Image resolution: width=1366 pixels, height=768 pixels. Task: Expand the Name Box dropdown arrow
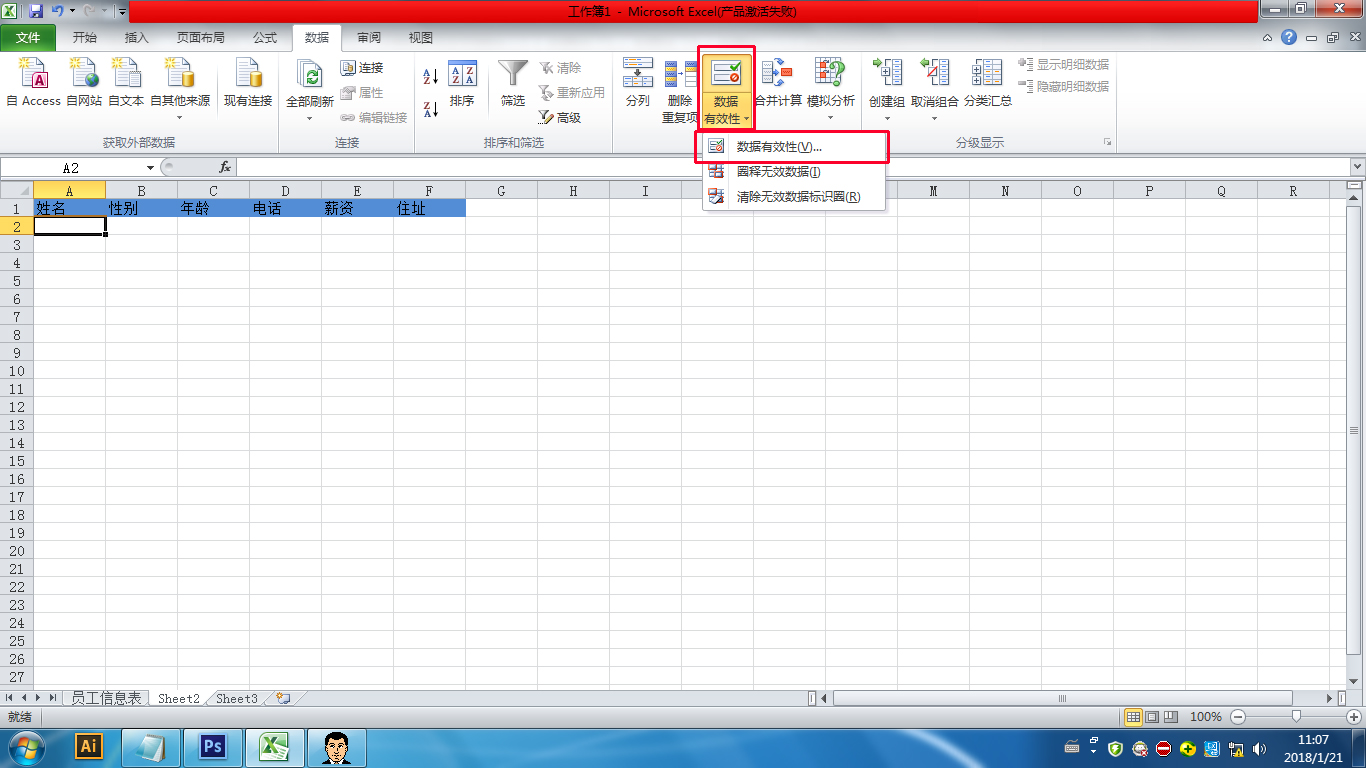coord(151,168)
